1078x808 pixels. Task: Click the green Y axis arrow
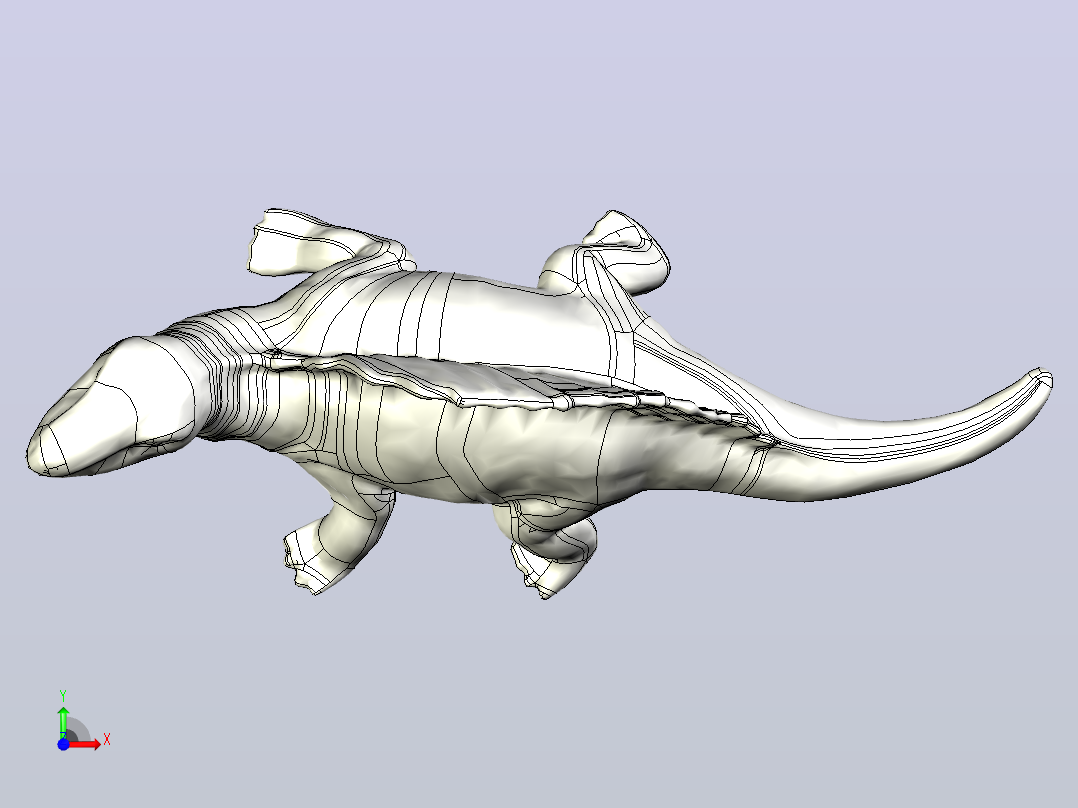63,721
